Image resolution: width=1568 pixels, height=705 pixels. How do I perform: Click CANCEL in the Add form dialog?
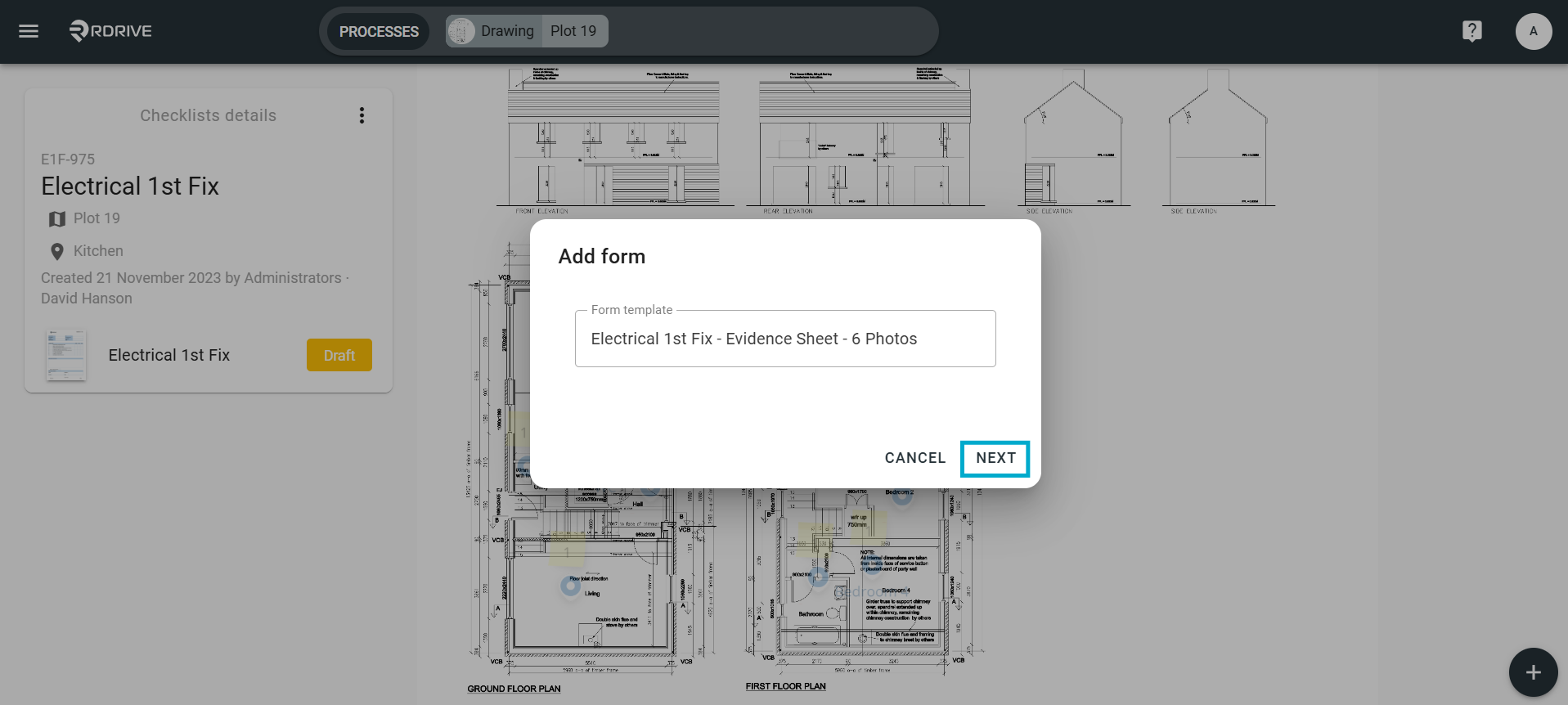(914, 458)
